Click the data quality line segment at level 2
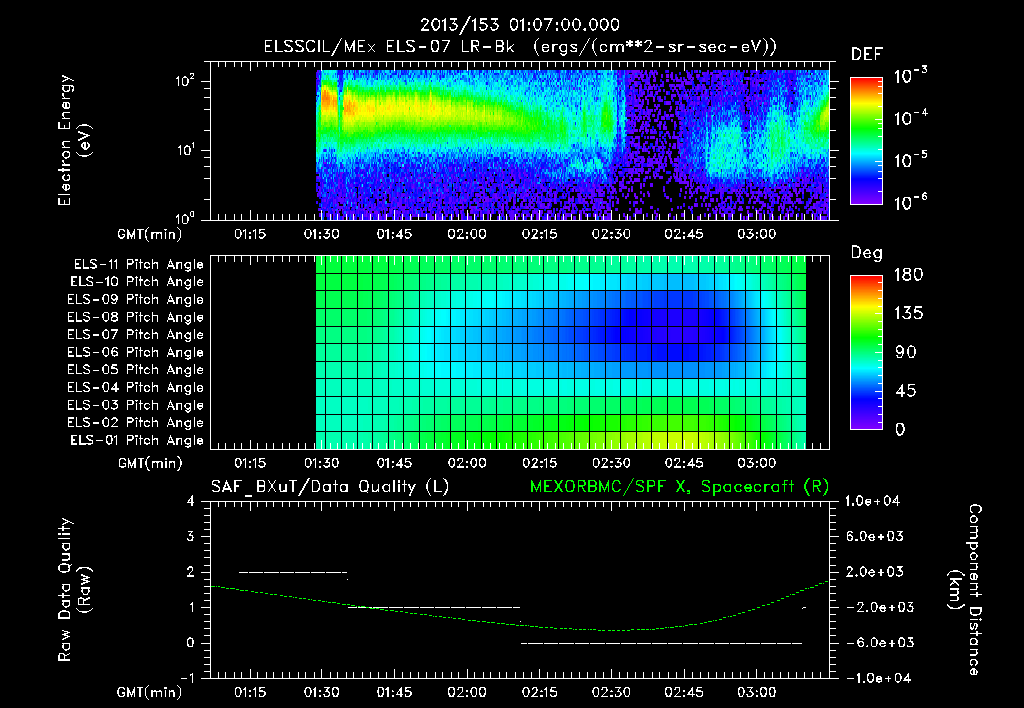This screenshot has height=708, width=1024. click(293, 573)
